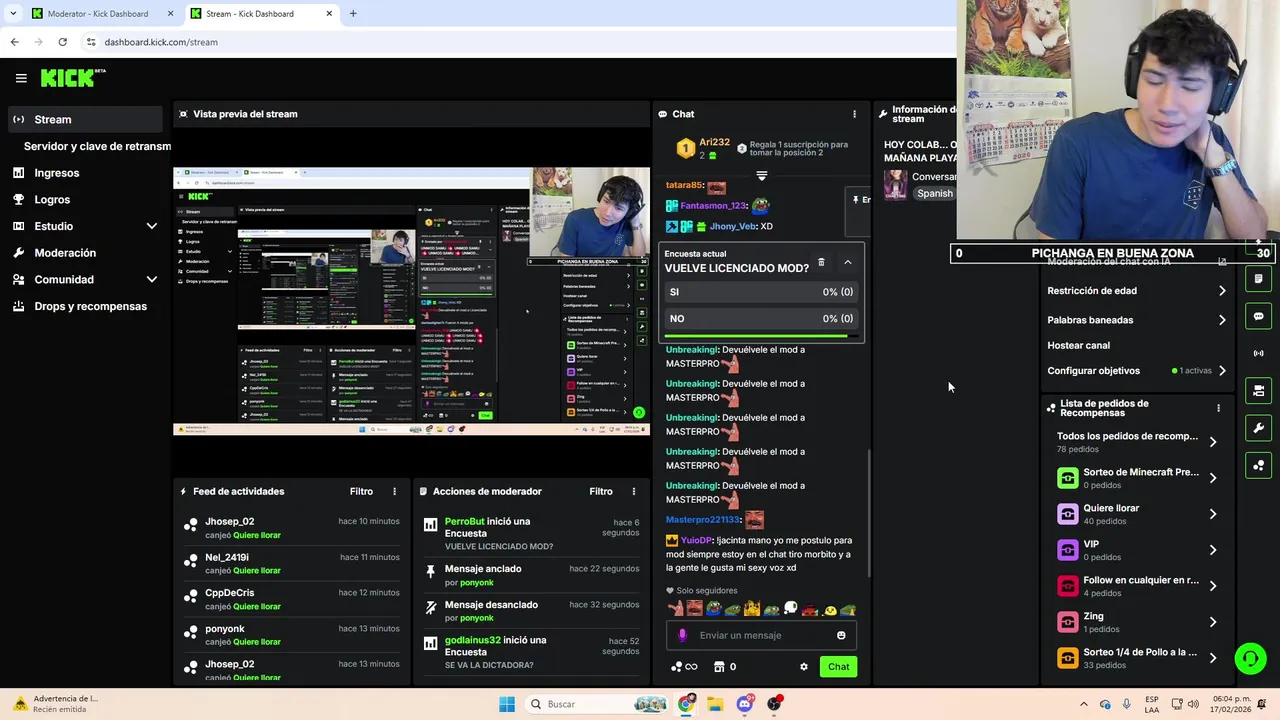Open Restricción de edad settings
This screenshot has width=1280, height=720.
click(x=1137, y=291)
